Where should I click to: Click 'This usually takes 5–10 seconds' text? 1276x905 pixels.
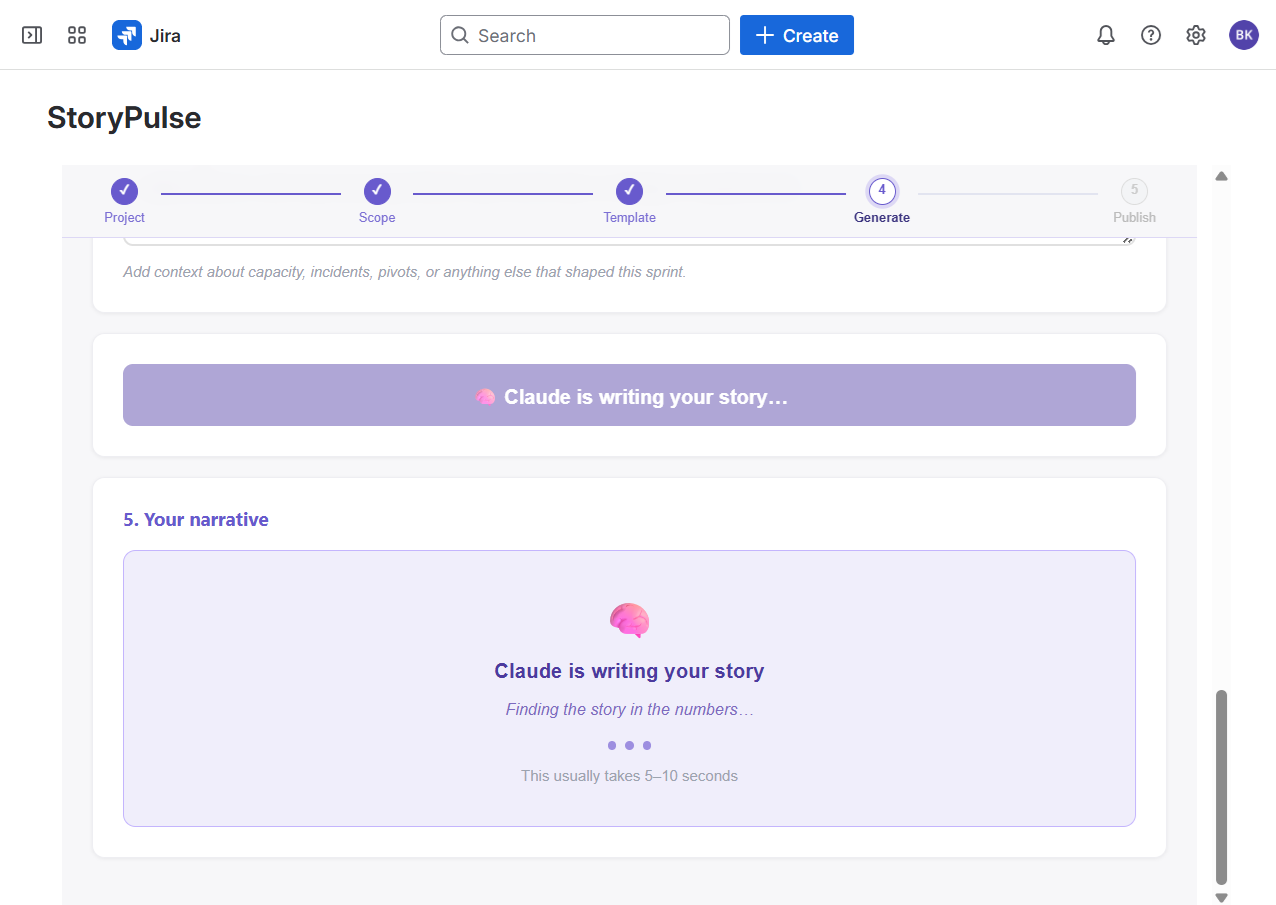(x=629, y=775)
